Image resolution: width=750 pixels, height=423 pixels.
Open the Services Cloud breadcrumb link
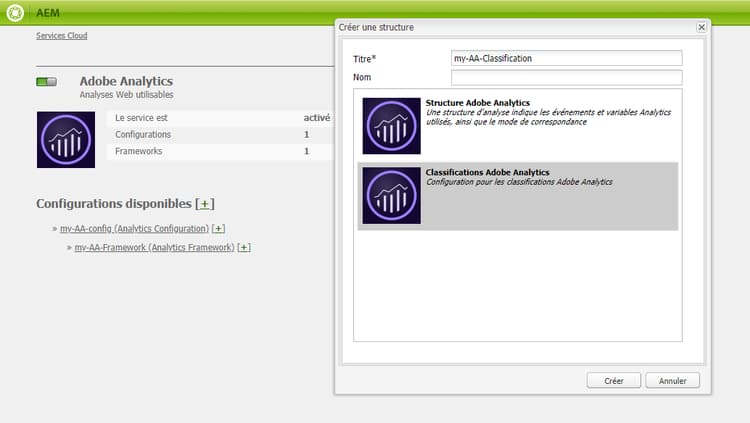coord(62,35)
